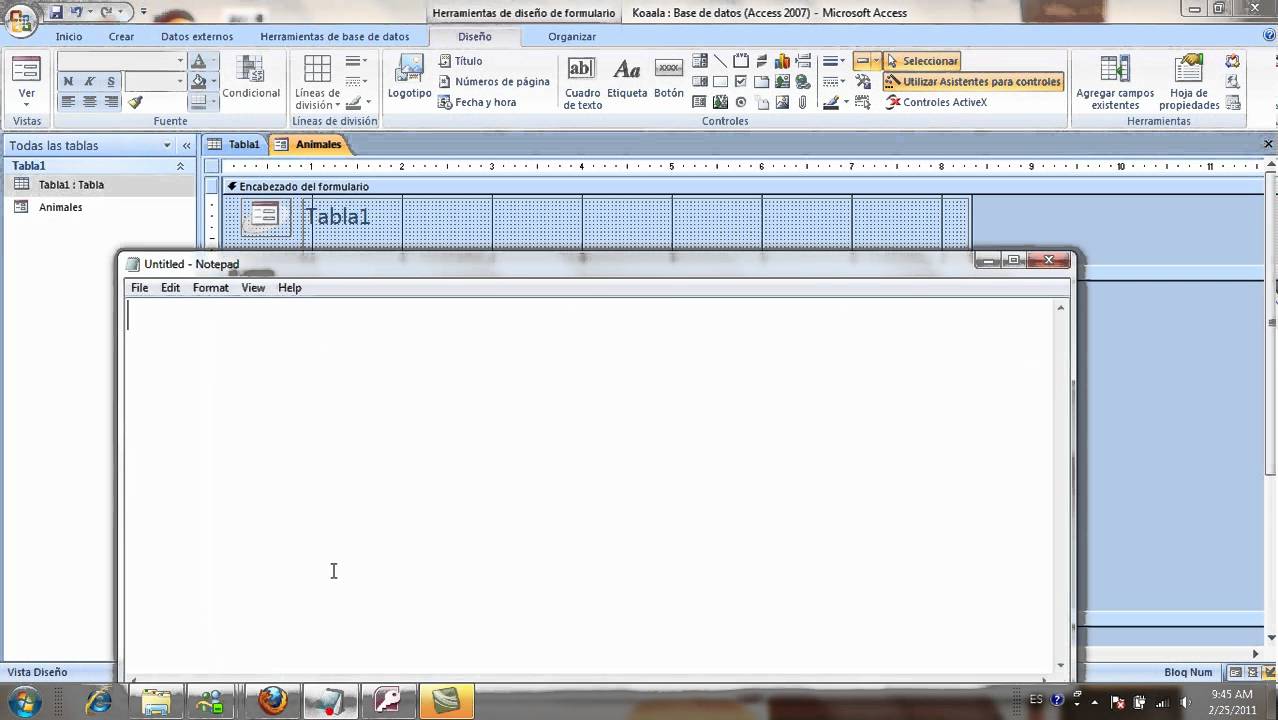Save database from quick access toolbar
Image resolution: width=1278 pixels, height=720 pixels.
click(56, 13)
